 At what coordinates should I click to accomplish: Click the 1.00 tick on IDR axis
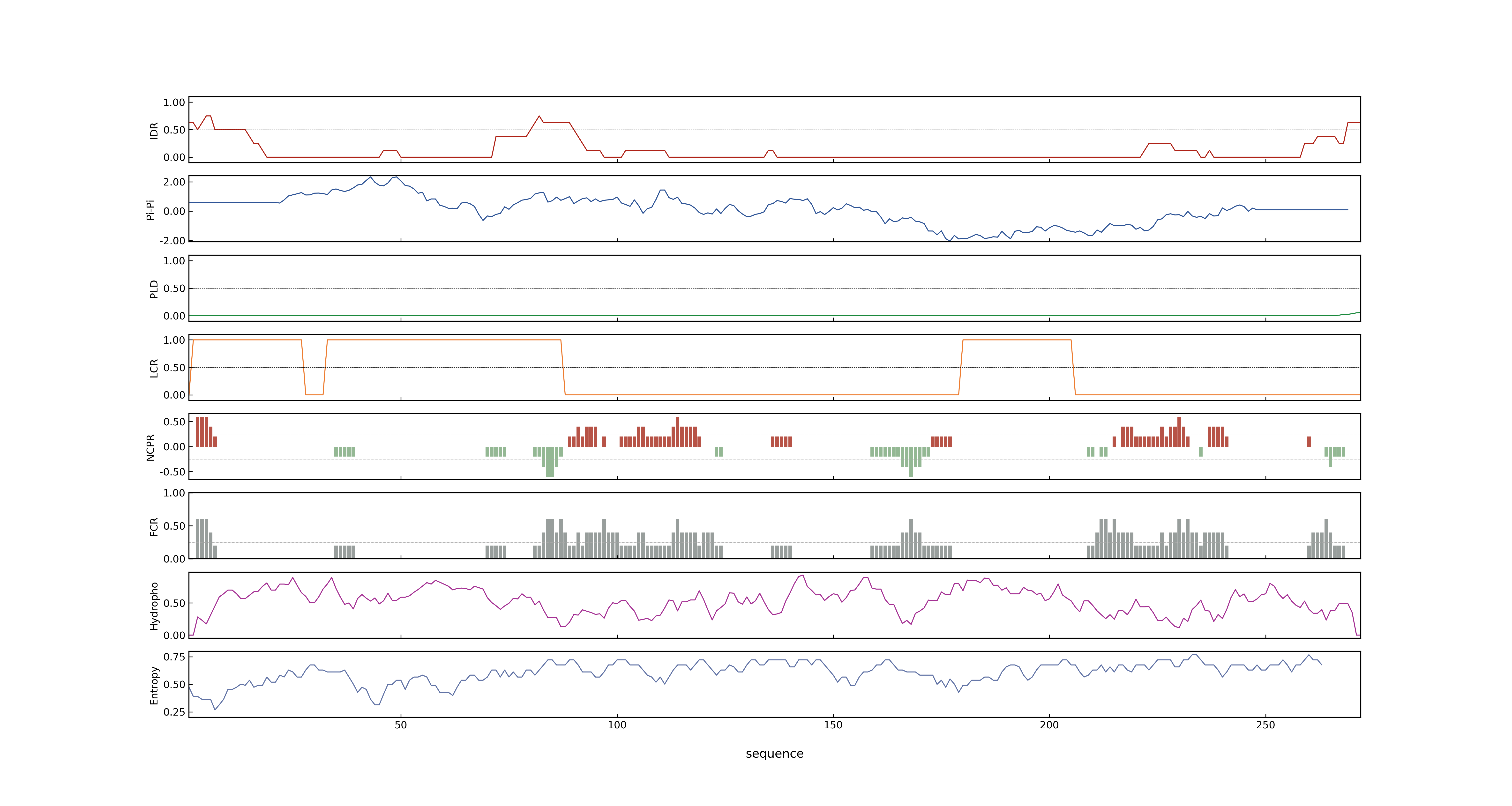tap(174, 102)
